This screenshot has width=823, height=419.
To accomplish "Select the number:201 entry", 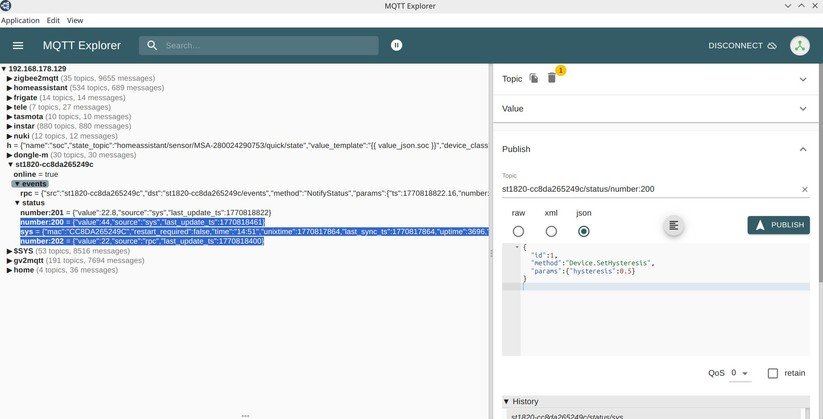I will tap(145, 212).
